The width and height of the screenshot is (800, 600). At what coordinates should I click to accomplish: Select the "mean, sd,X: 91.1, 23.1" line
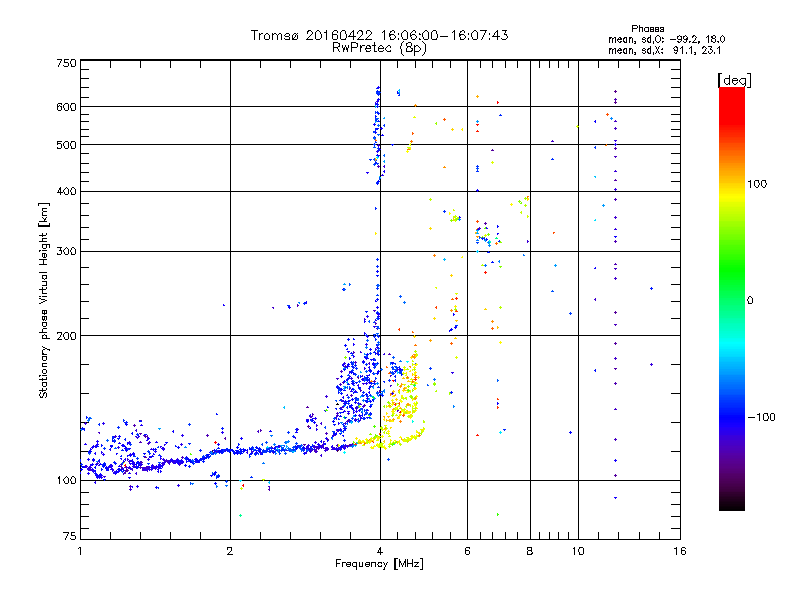(x=664, y=50)
